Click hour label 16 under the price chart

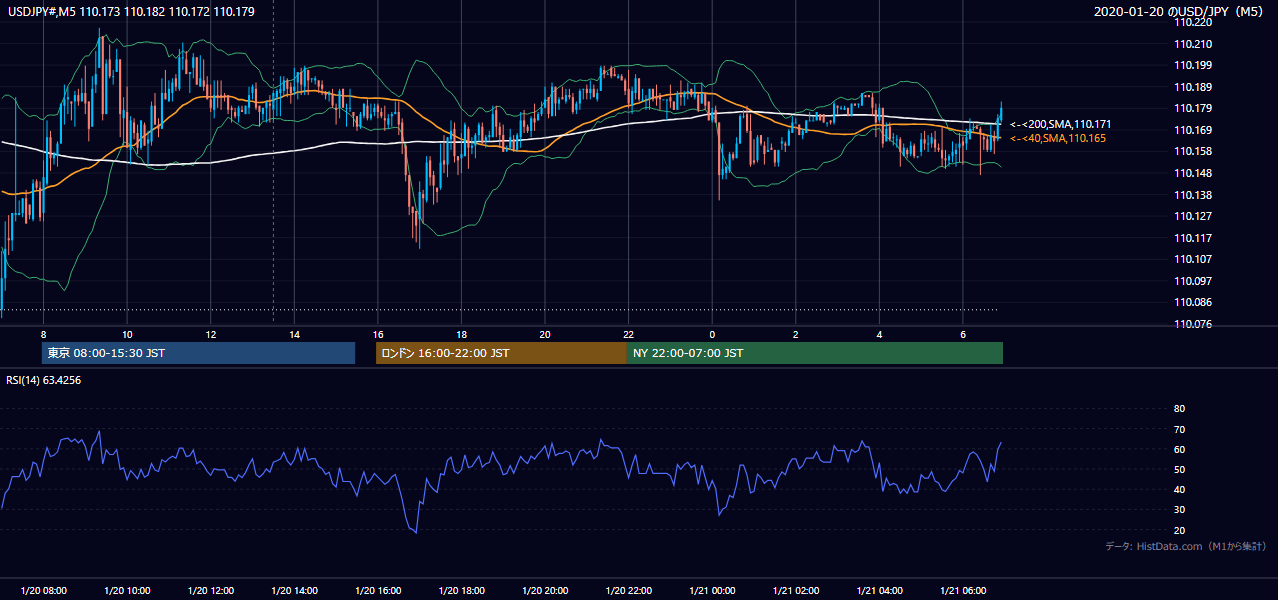[x=377, y=334]
